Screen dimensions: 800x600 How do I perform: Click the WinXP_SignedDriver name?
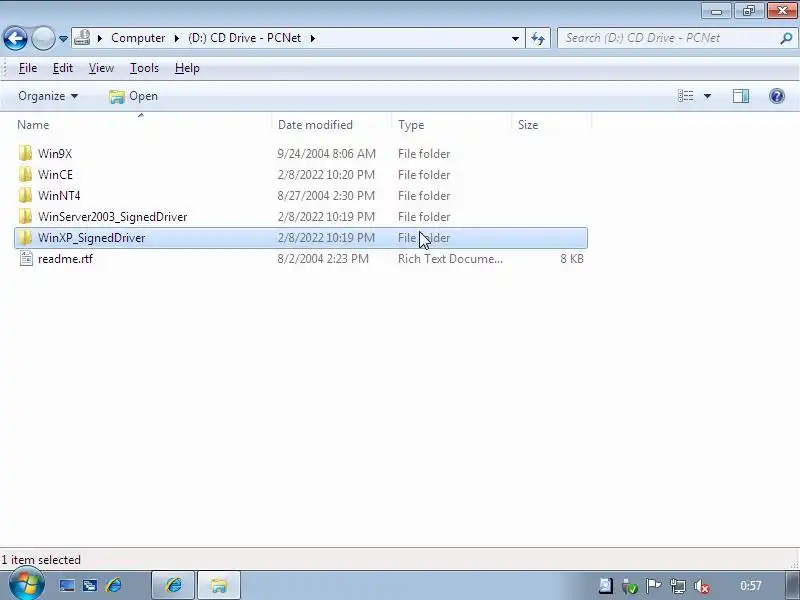[x=92, y=238]
